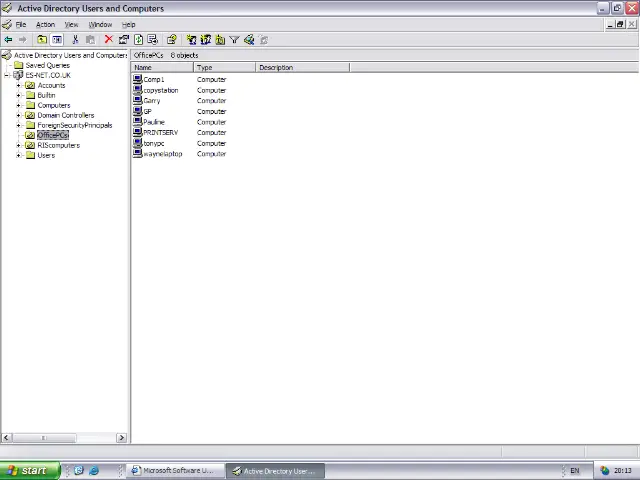Select the PRINTSERV computer entry
640x480 pixels.
coord(160,133)
